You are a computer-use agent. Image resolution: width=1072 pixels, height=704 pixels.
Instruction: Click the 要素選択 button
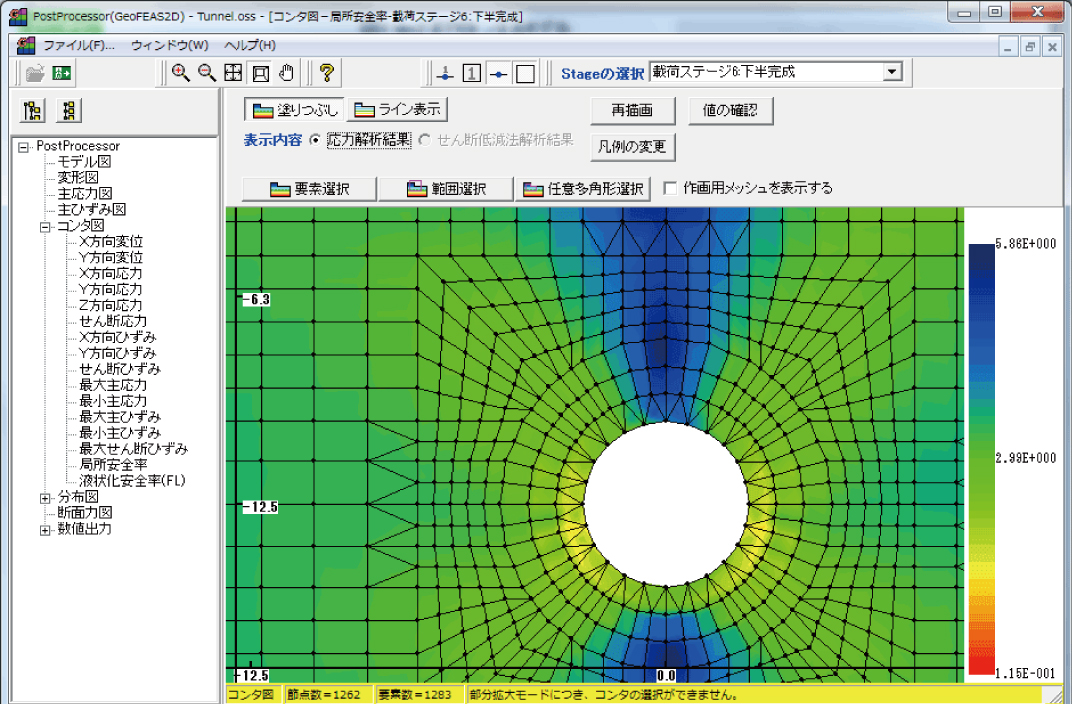coord(309,189)
